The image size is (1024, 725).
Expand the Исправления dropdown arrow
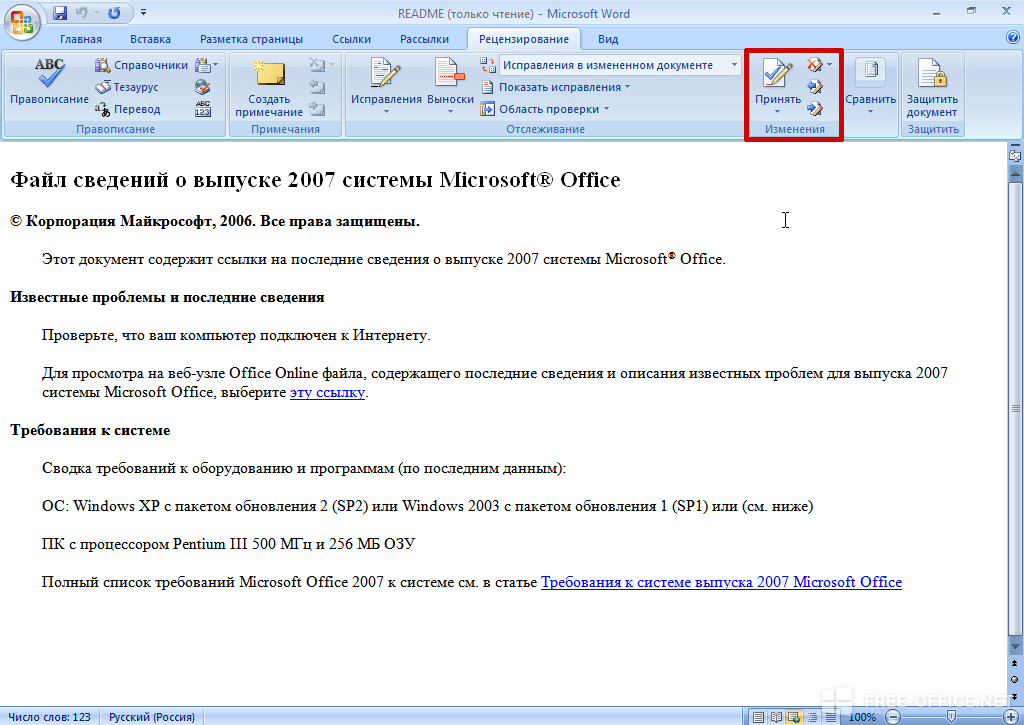386,112
